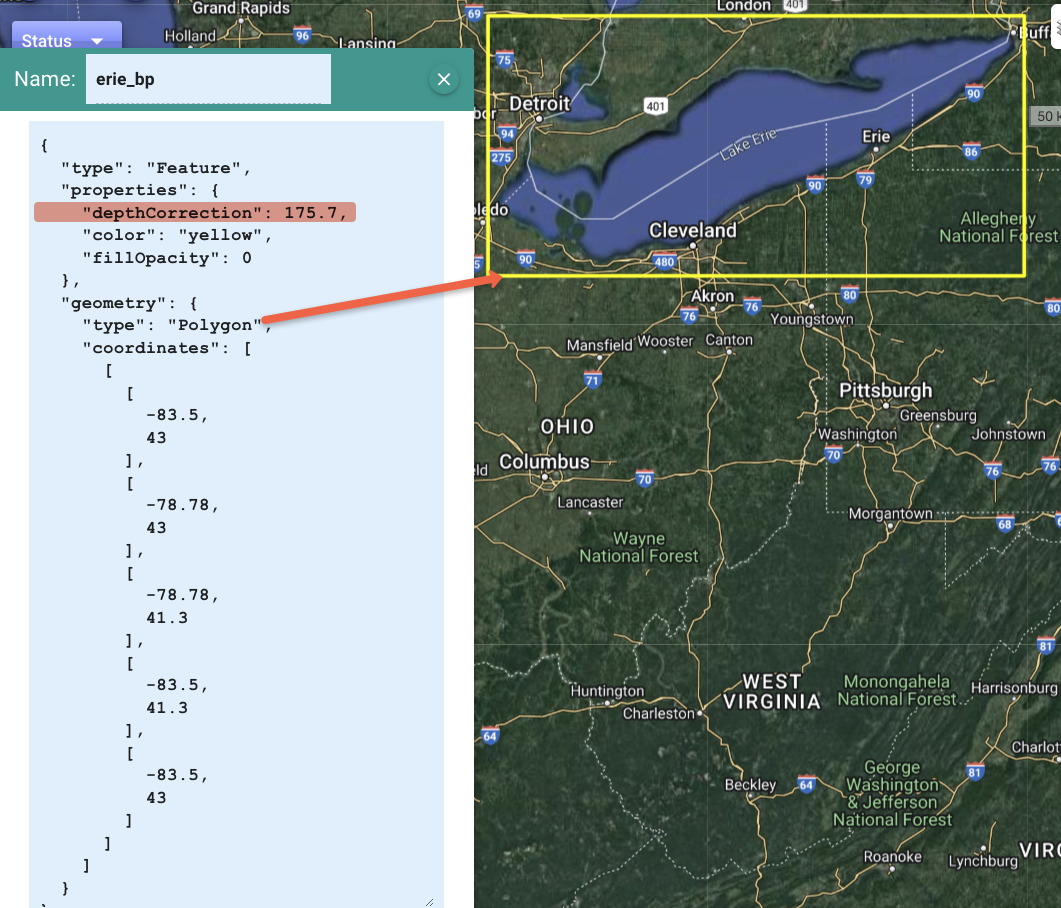Click the Detroit city label
Screen dimensions: 1061x908
(x=539, y=104)
